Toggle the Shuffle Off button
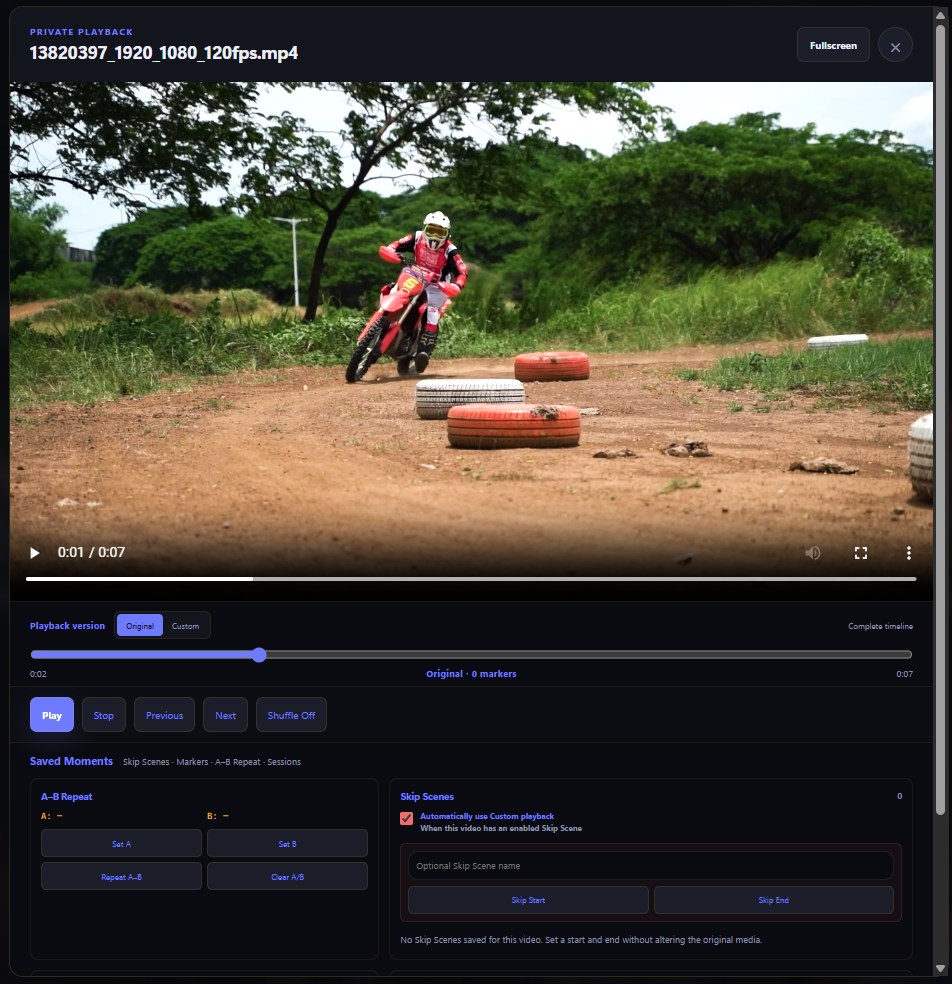This screenshot has width=952, height=984. click(291, 715)
